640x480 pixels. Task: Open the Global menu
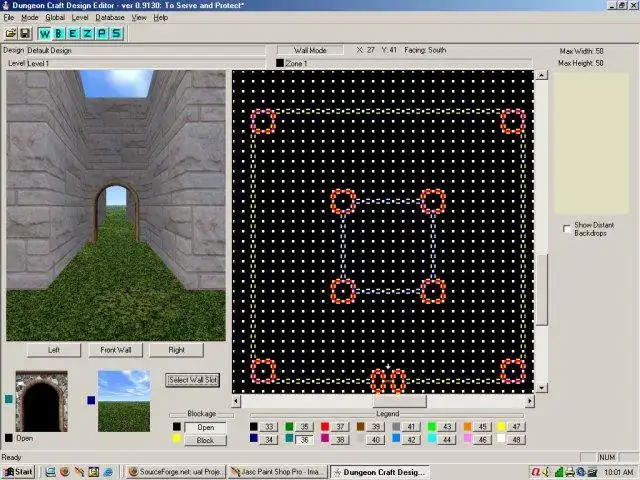click(x=55, y=18)
